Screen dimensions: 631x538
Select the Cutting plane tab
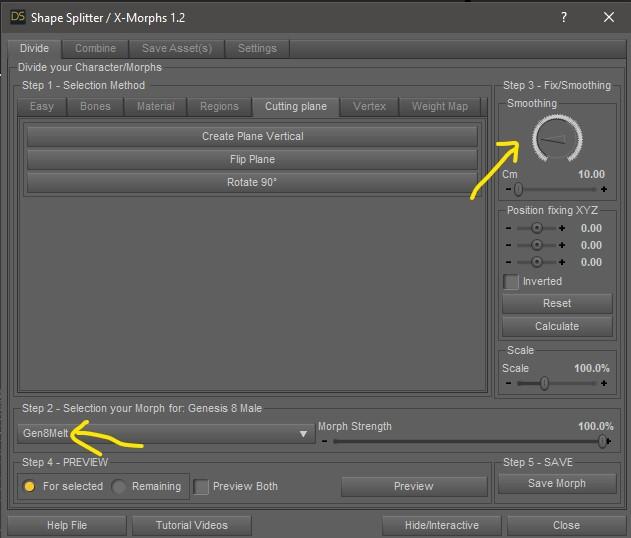point(296,107)
